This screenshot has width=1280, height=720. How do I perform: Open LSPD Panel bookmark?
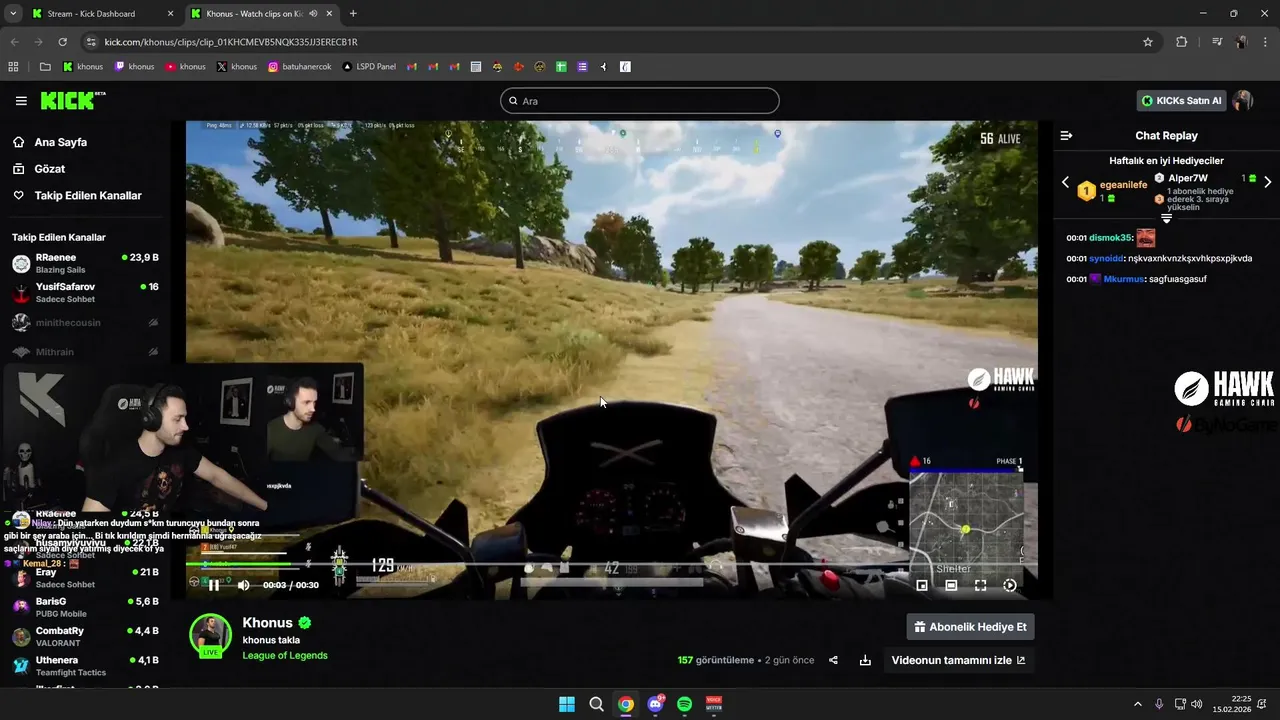tap(369, 67)
